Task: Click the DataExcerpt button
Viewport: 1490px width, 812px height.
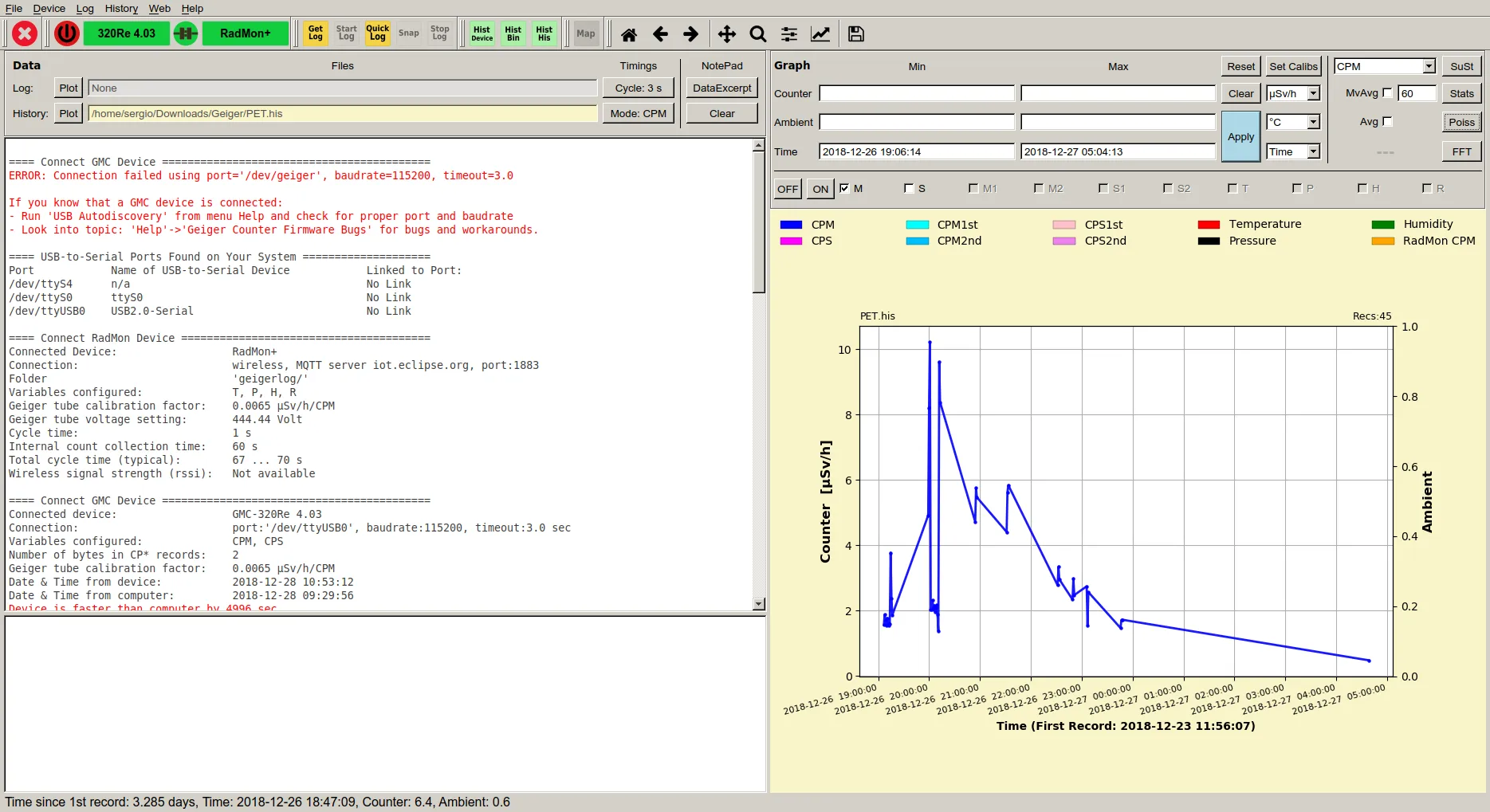Action: click(x=721, y=88)
